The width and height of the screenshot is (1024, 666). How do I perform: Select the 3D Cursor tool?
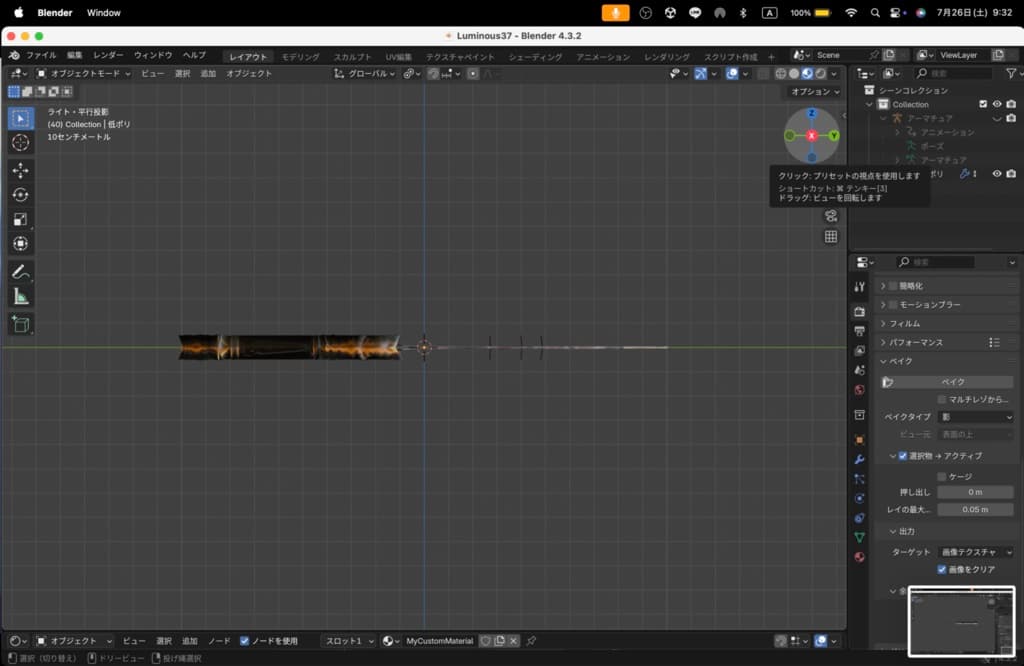21,143
